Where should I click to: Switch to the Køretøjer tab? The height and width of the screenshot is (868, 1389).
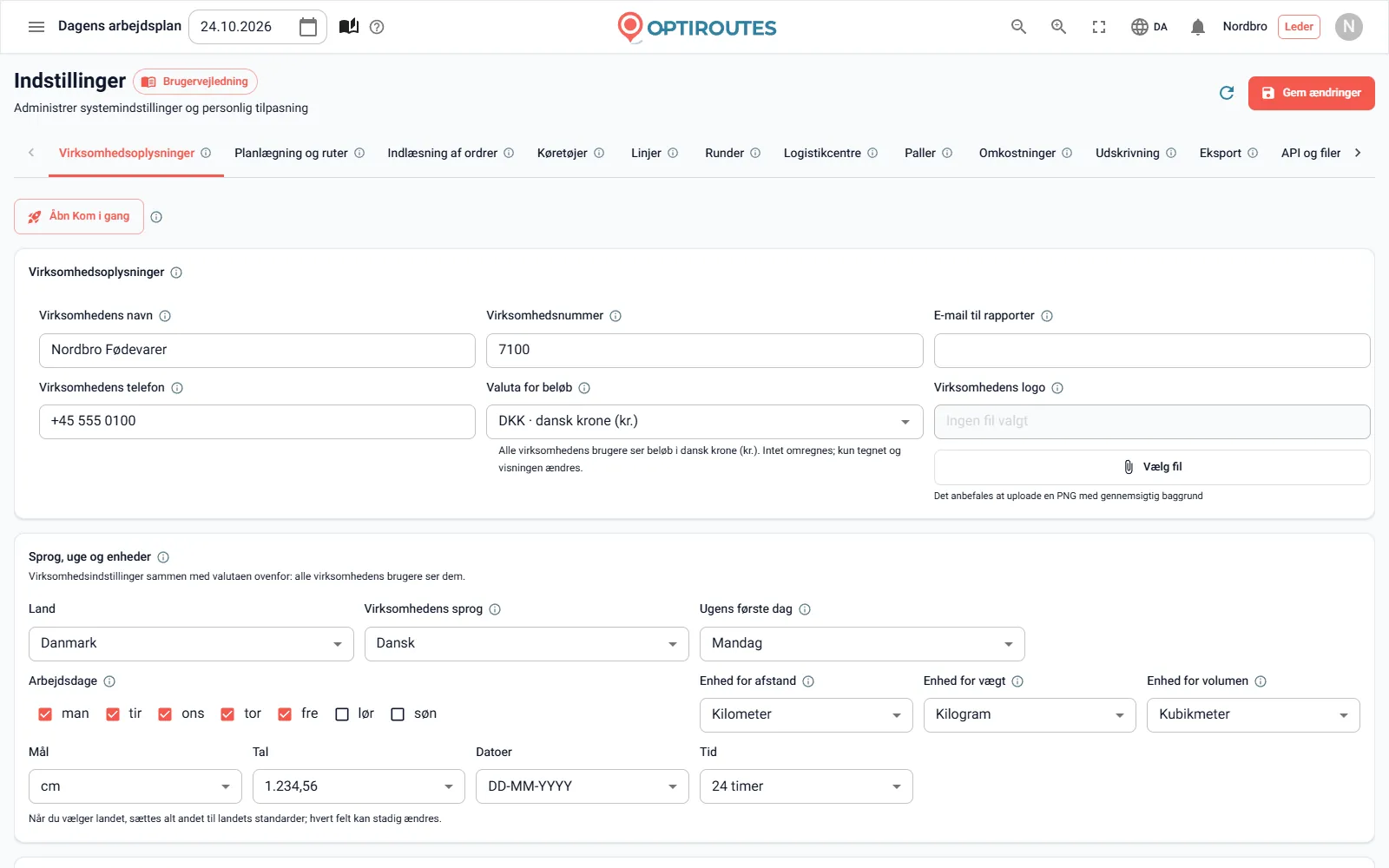pyautogui.click(x=570, y=154)
